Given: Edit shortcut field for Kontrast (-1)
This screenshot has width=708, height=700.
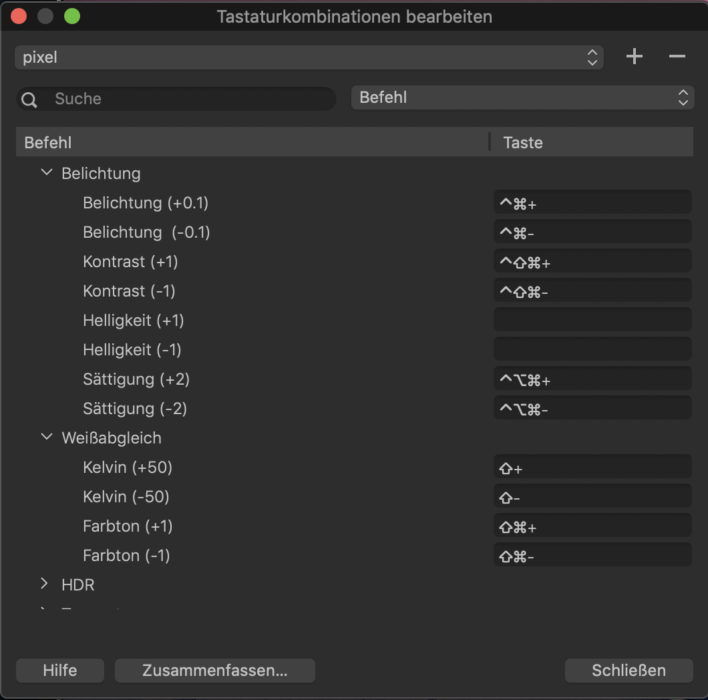Looking at the screenshot, I should coord(592,291).
